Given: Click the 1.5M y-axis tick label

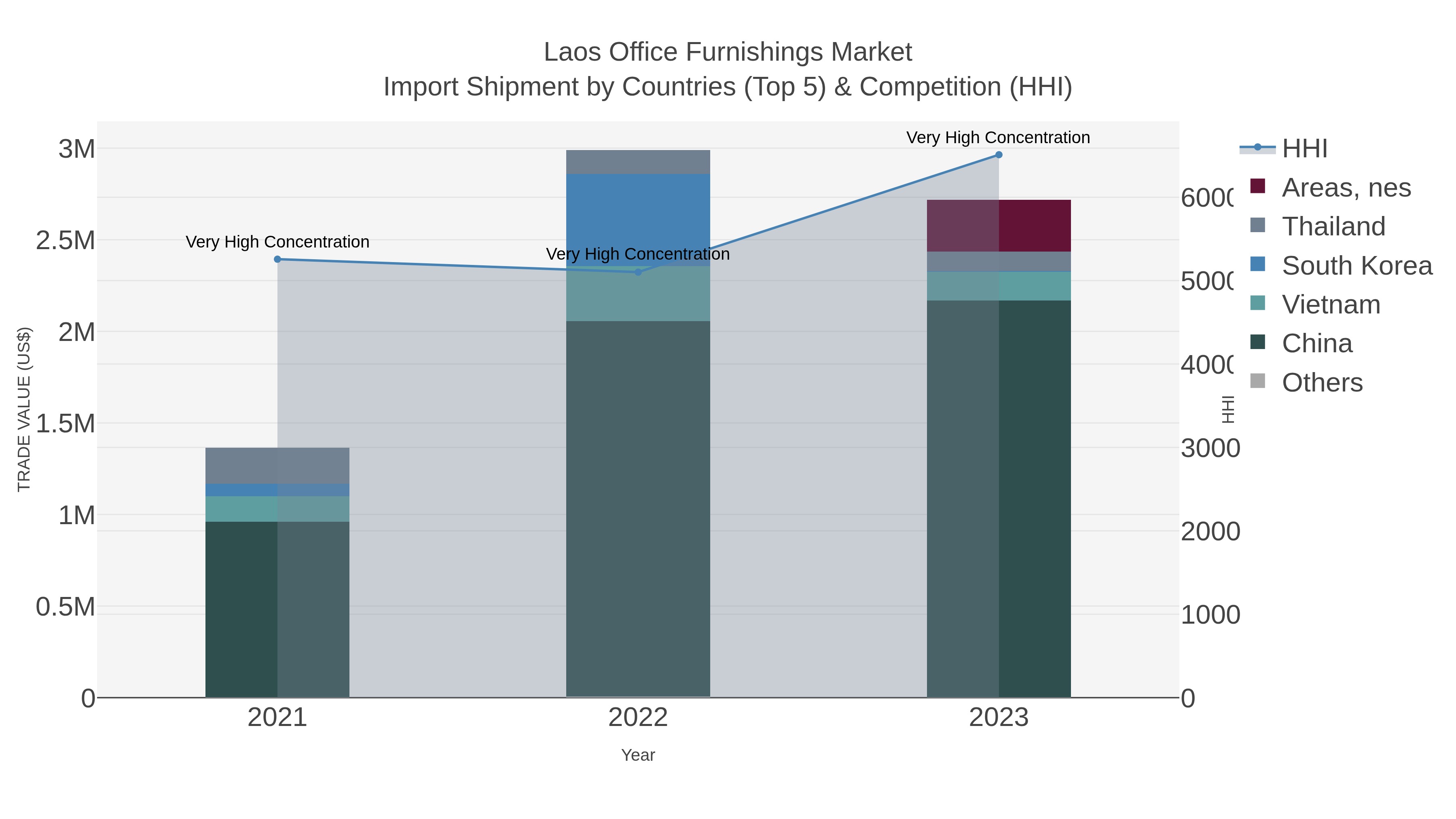Looking at the screenshot, I should (x=66, y=423).
